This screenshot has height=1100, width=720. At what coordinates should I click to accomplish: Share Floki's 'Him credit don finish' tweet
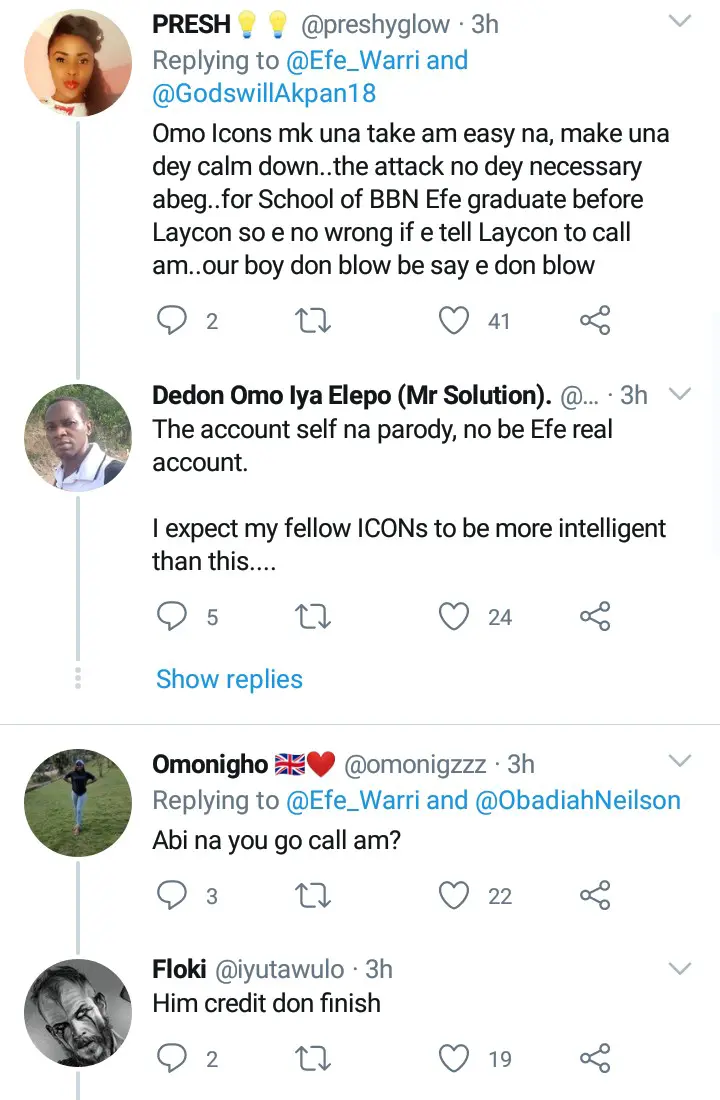tap(595, 1059)
